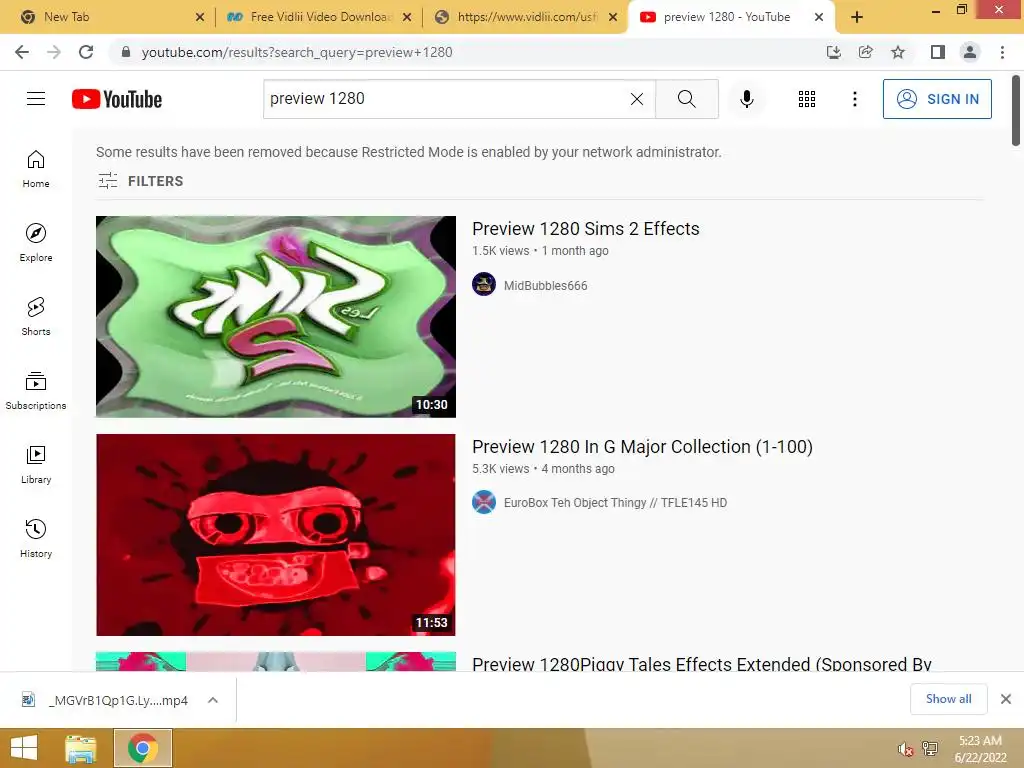Open the EuroBox Teh Object Thingy channel avatar
This screenshot has width=1024, height=768.
(x=484, y=502)
